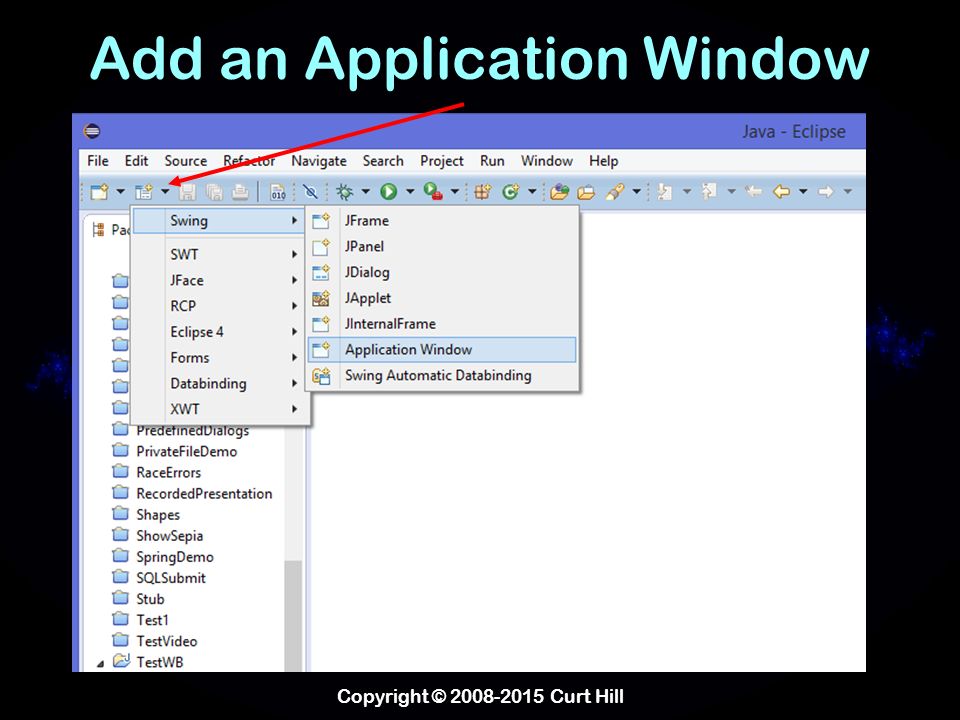Open the Refactor menu
The height and width of the screenshot is (720, 960).
click(x=249, y=161)
